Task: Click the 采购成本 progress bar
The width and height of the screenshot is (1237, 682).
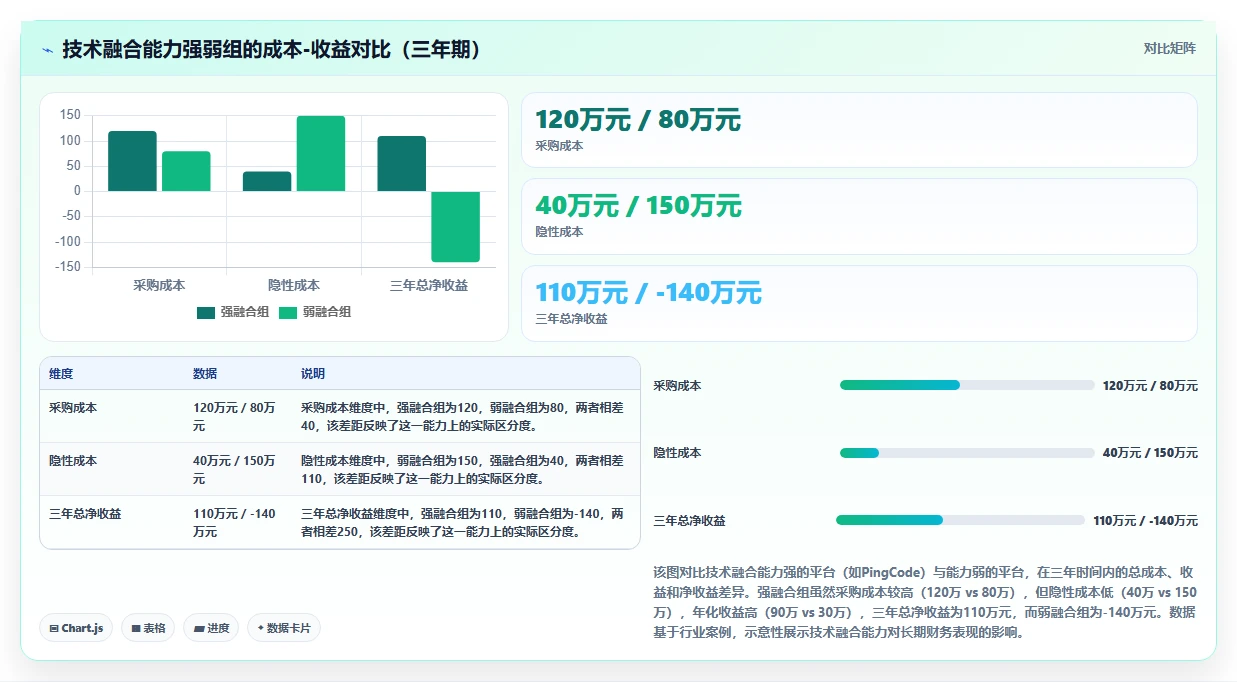Action: 967,385
